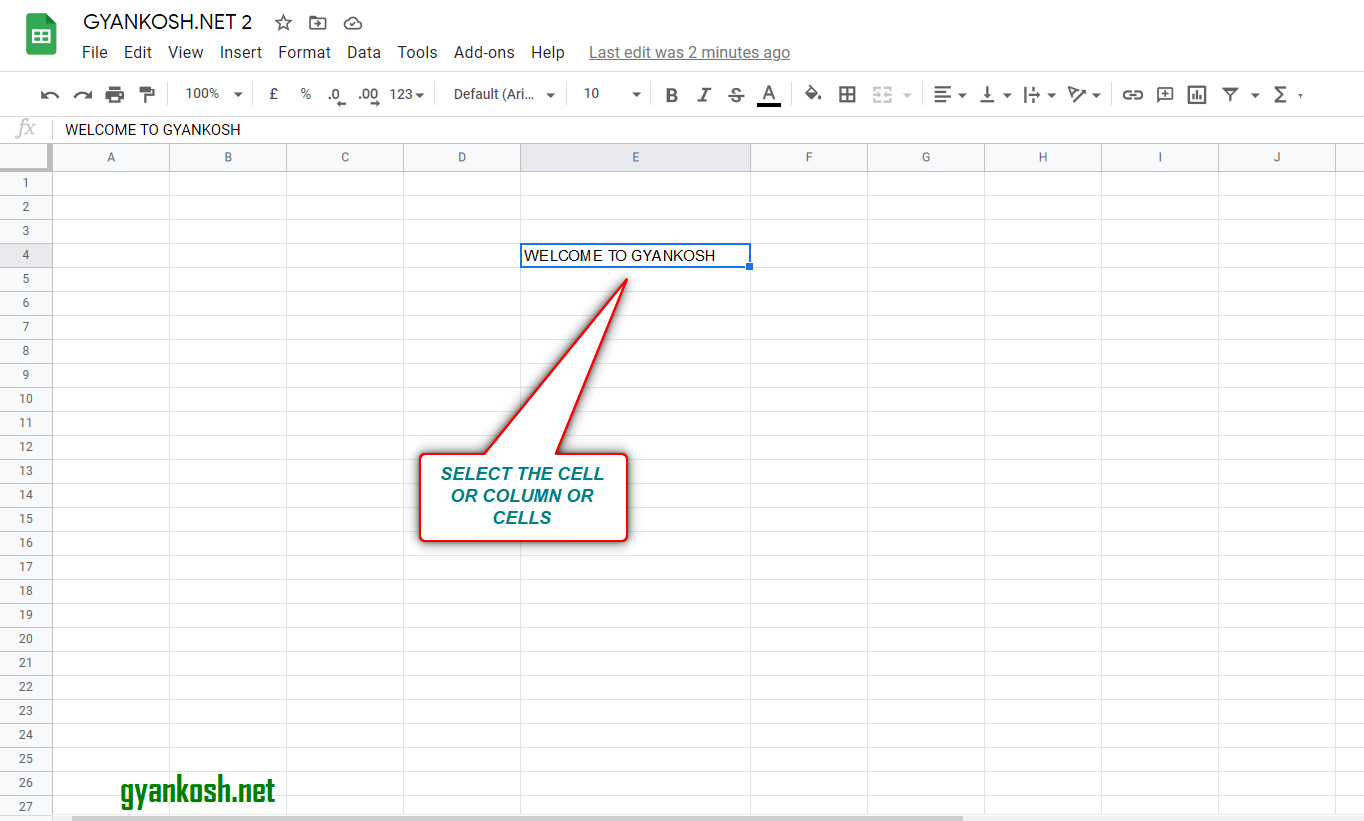Select column A header

pyautogui.click(x=111, y=157)
